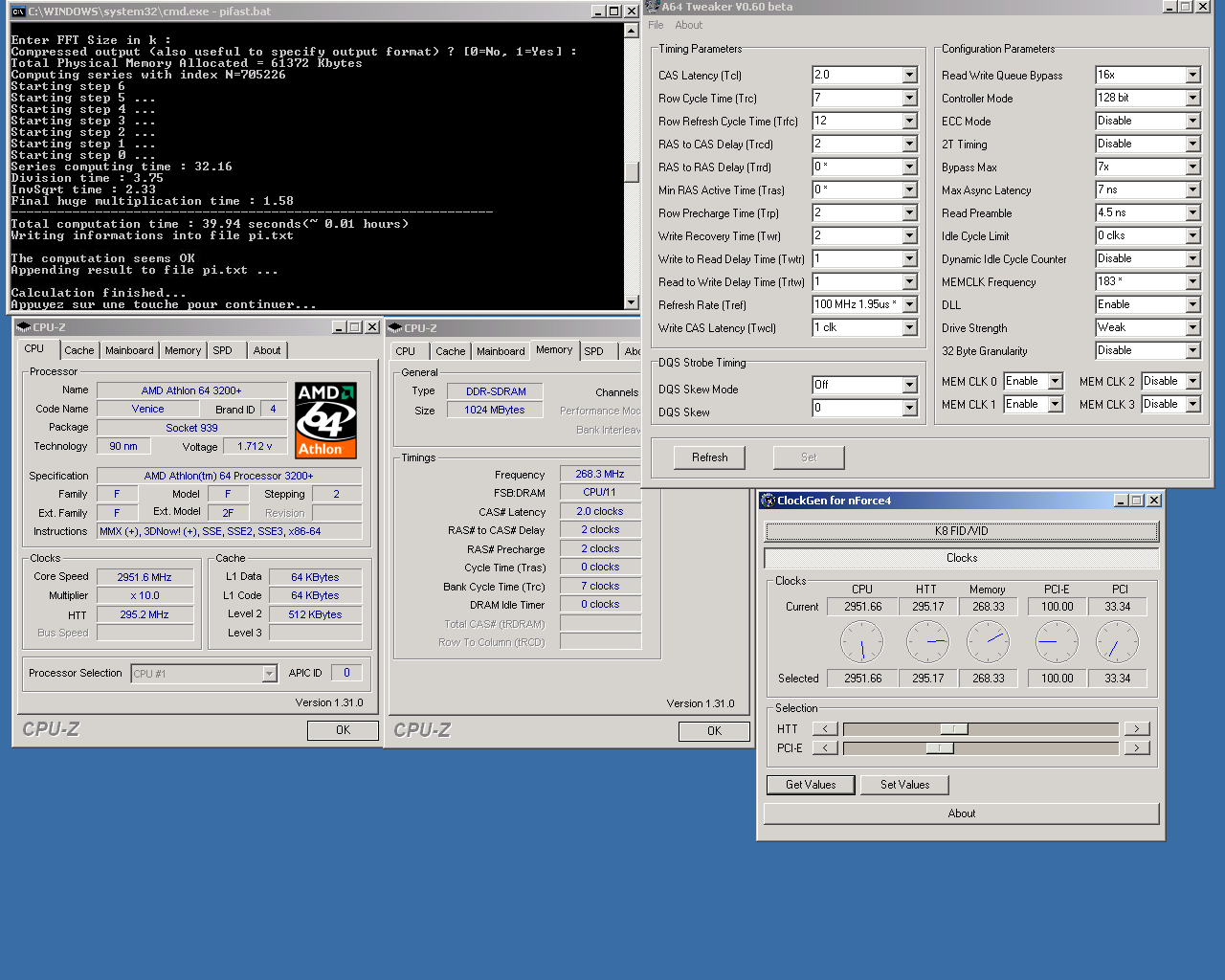Click the HTT slider right arrow in ClockGen

coord(1137,728)
